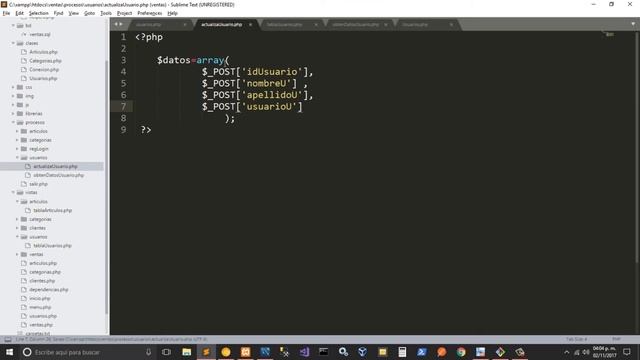Open the tab list dropdown arrow
The height and width of the screenshot is (360, 640).
pos(633,24)
